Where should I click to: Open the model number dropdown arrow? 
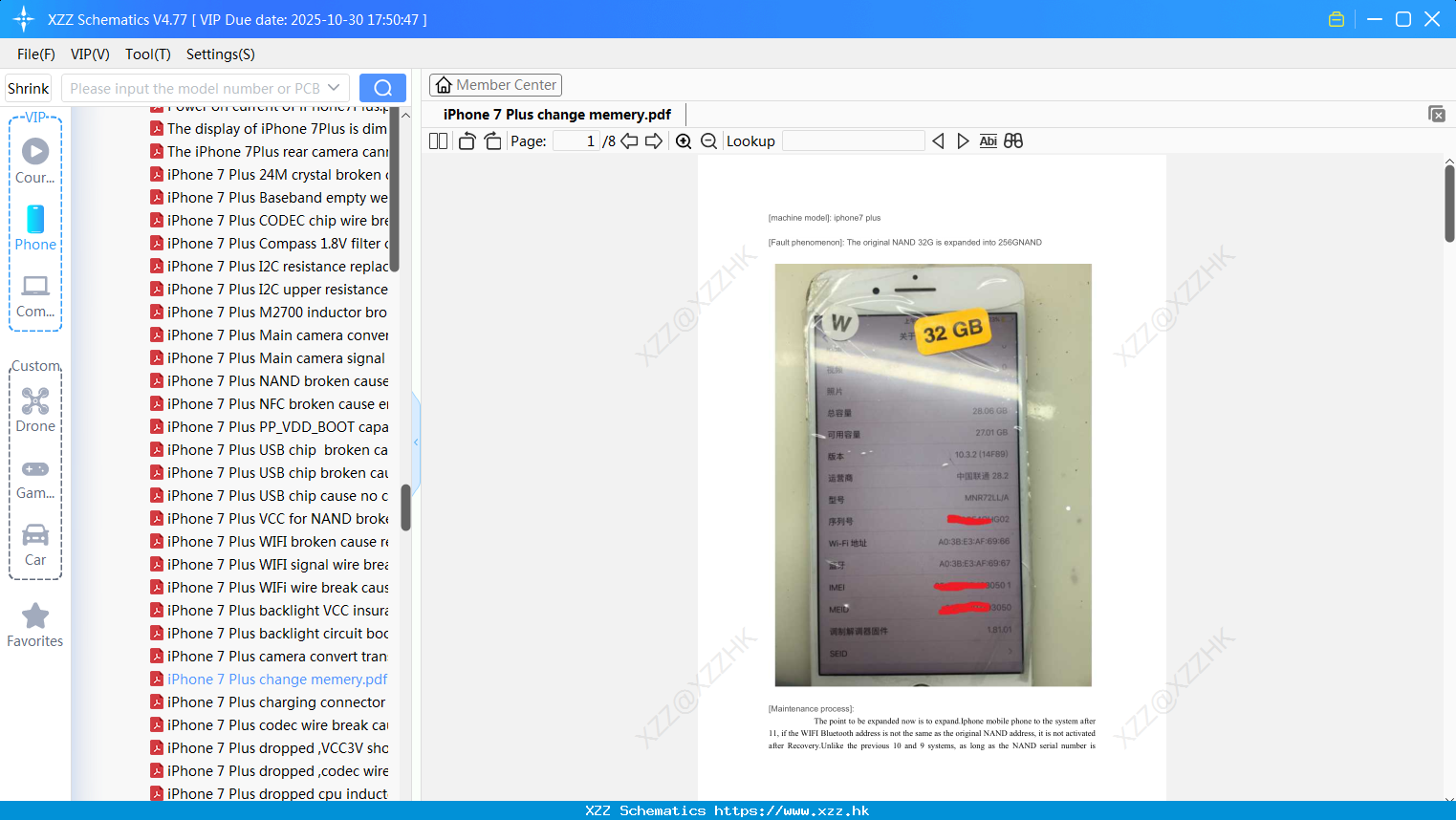tap(334, 88)
